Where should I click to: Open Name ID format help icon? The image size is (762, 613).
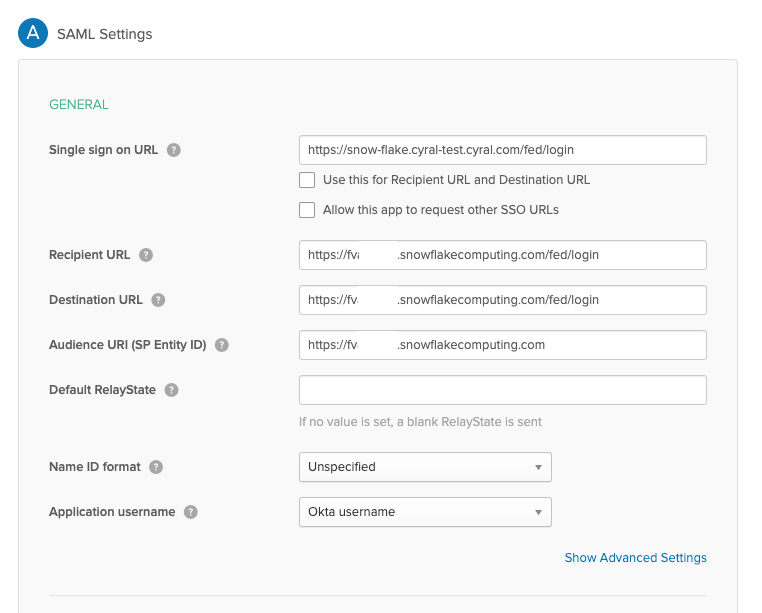point(156,467)
